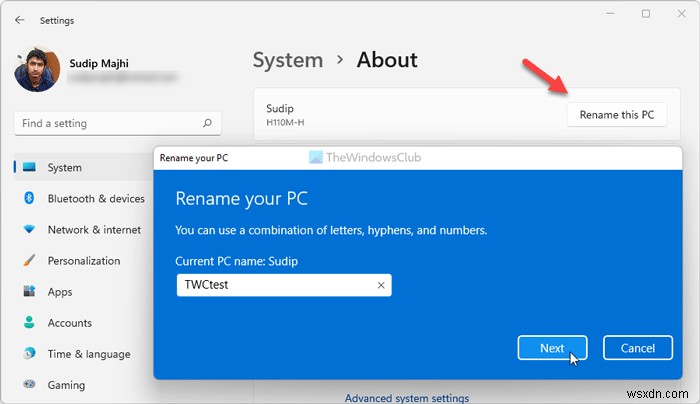This screenshot has height=404, width=700.
Task: Open Apps settings
Action: coord(60,292)
